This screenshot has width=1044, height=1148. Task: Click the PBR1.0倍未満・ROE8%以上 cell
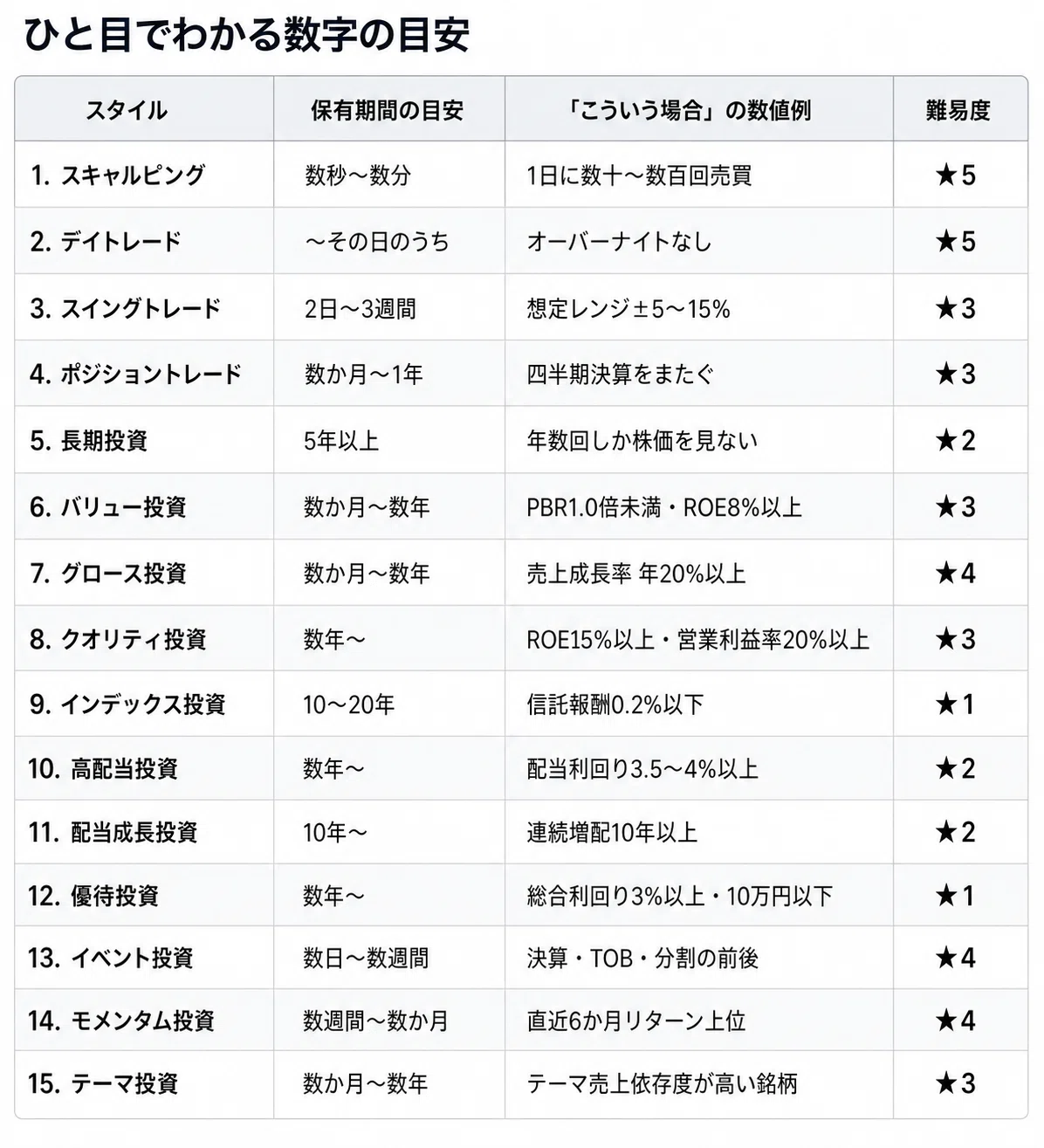pyautogui.click(x=663, y=507)
